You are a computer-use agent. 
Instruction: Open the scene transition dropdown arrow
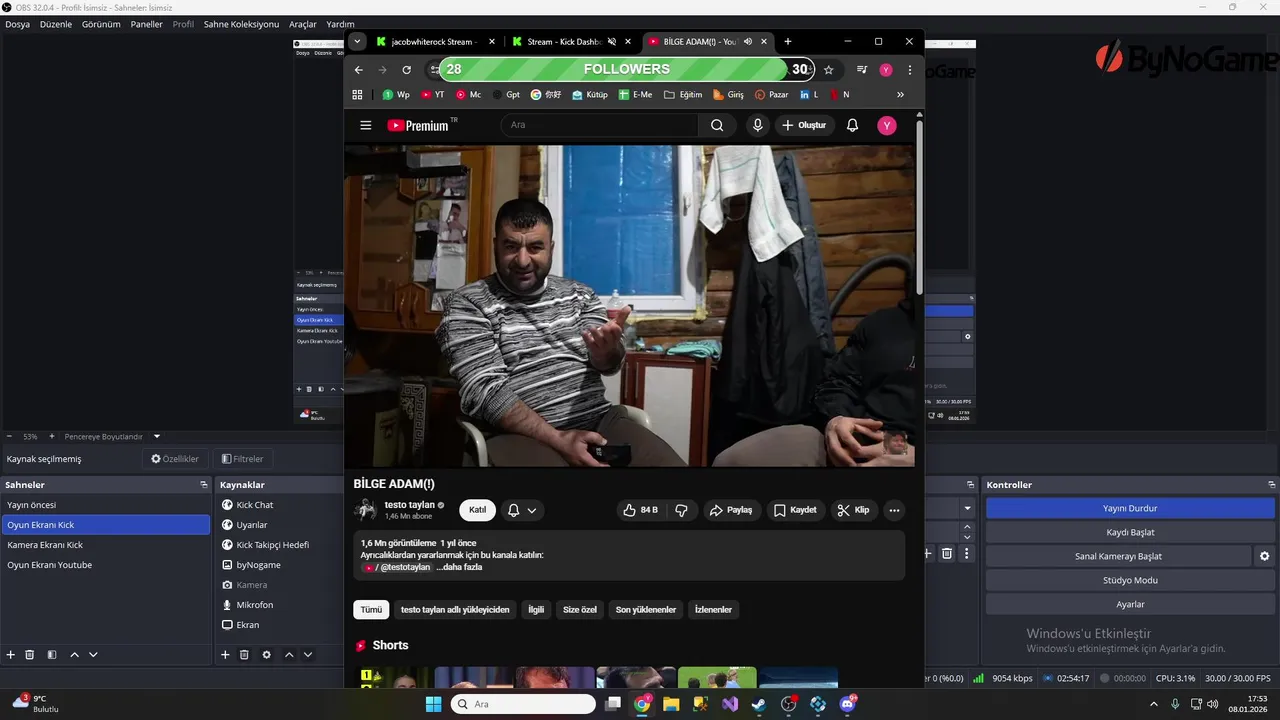tap(967, 508)
